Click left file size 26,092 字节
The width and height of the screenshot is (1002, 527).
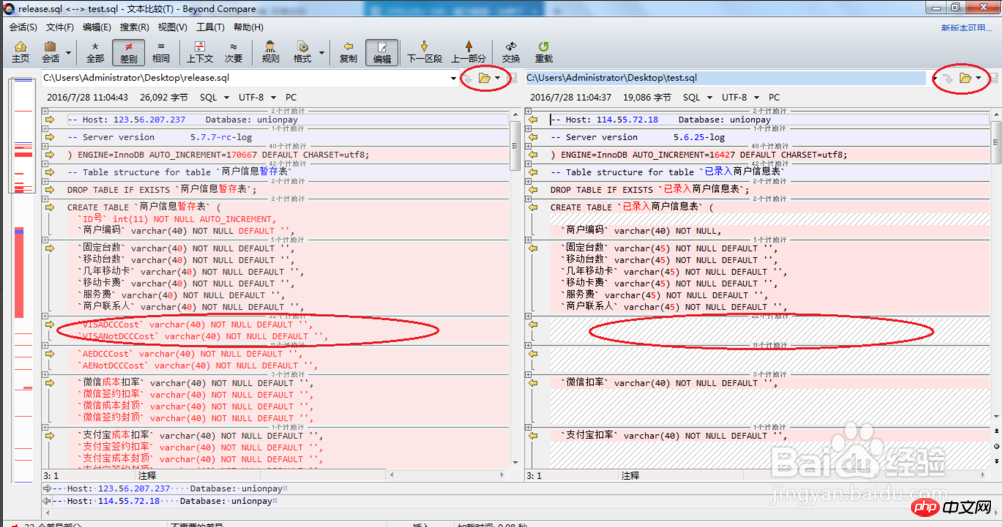[x=164, y=97]
